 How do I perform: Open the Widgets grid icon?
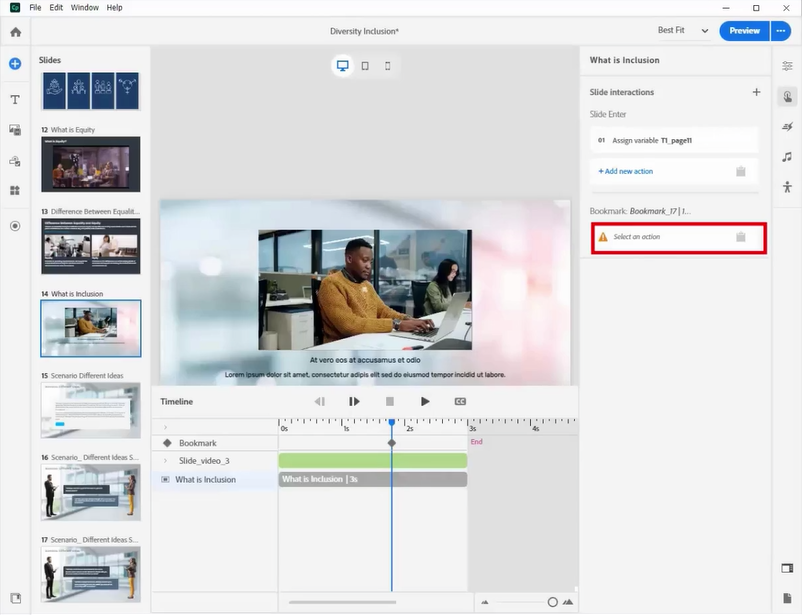pos(15,190)
